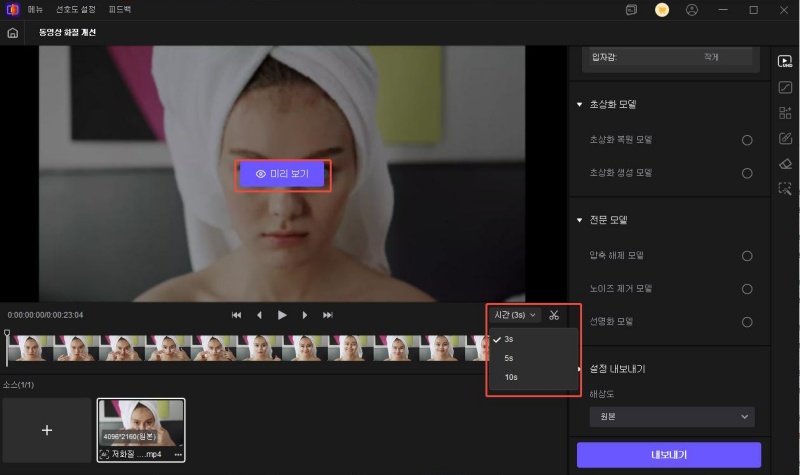This screenshot has height=475, width=800.
Task: Select the eraser tool in right sidebar
Action: (x=785, y=164)
